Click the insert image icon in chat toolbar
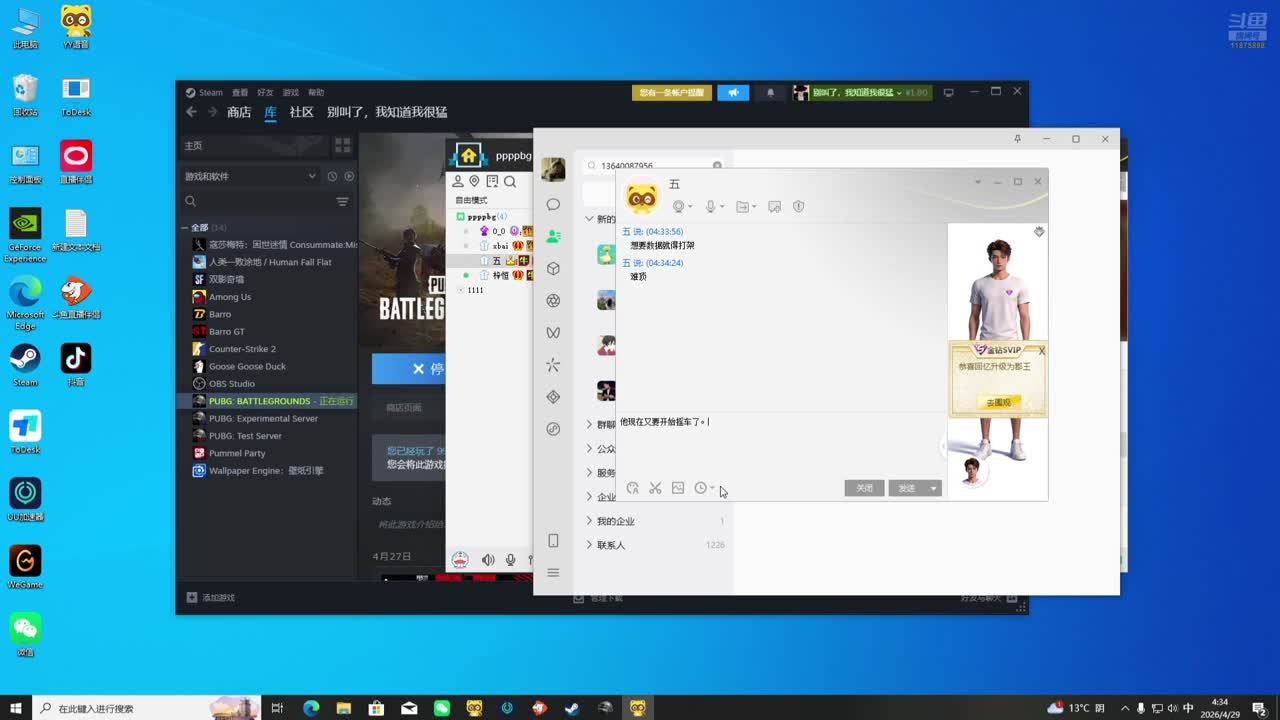1280x720 pixels. (x=678, y=488)
